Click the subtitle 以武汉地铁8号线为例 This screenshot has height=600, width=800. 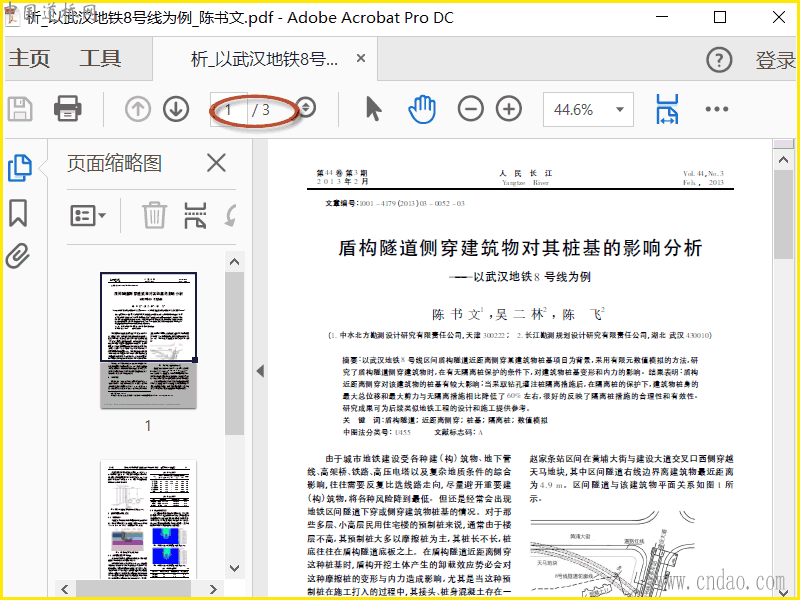tap(532, 277)
